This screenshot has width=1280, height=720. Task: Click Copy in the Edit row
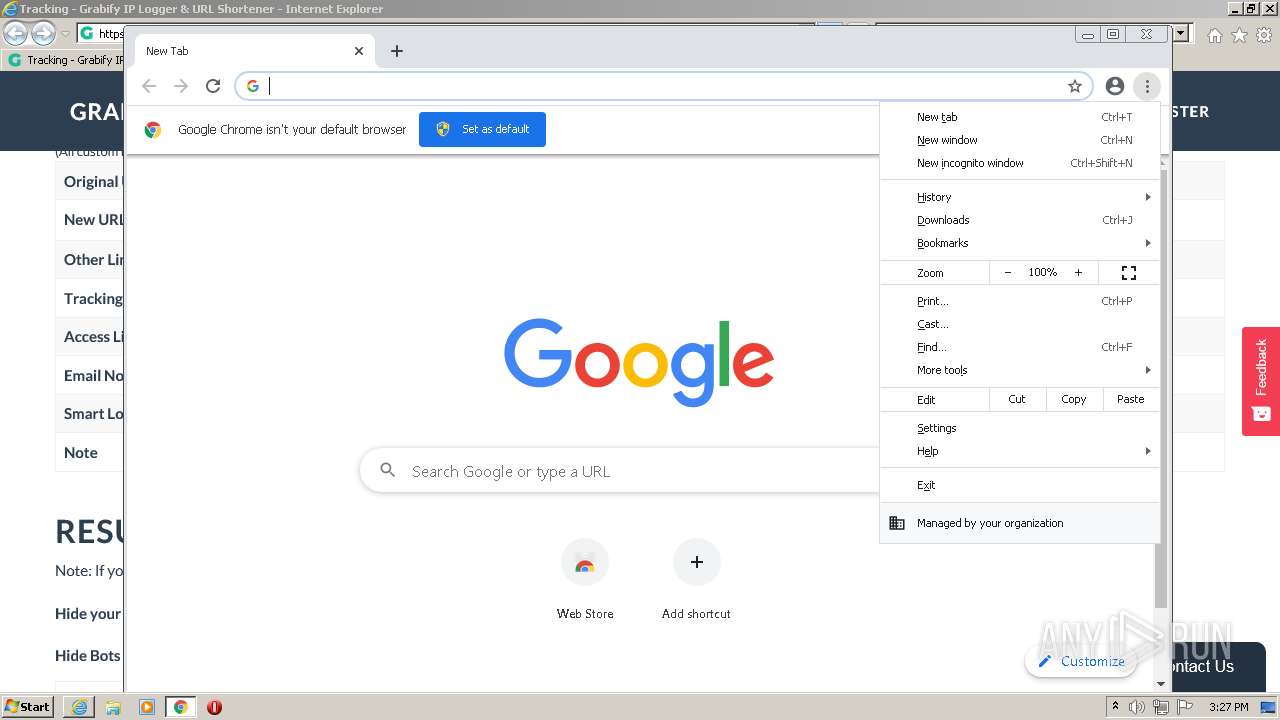click(x=1074, y=399)
